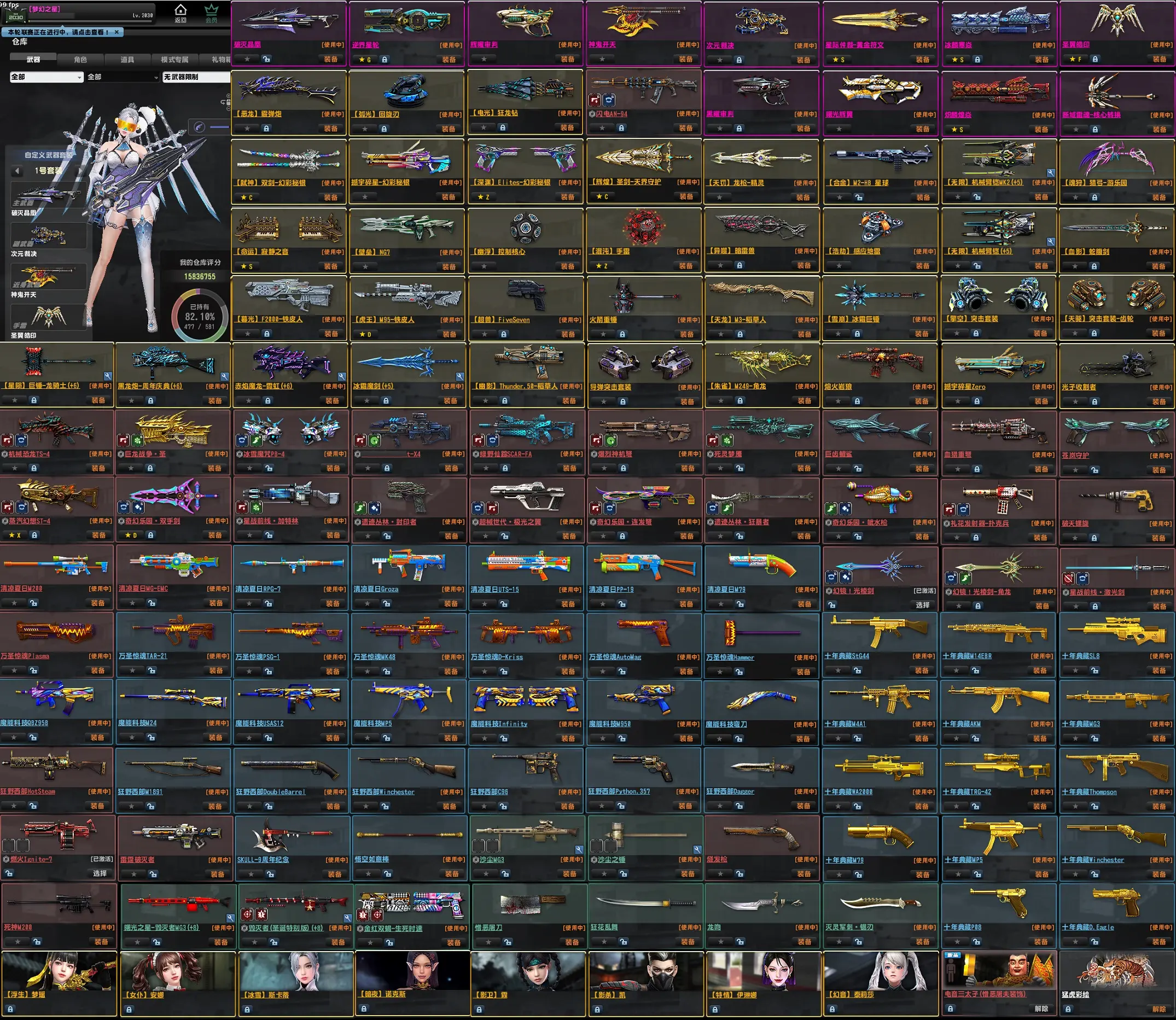Switch to the 武器 tab

(x=33, y=59)
